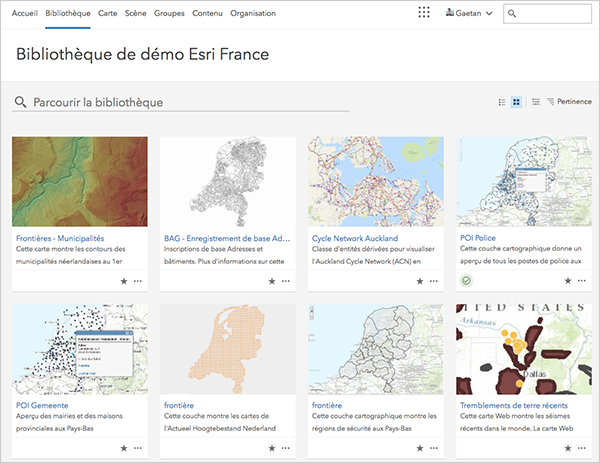
Task: Open the Frontières - Municipalités map thumbnail
Action: 80,182
